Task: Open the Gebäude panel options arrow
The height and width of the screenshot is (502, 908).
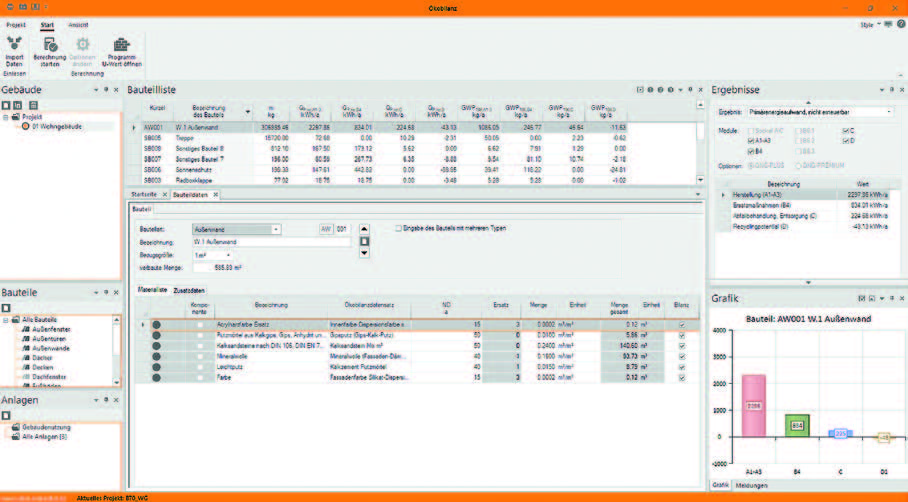Action: 96,90
